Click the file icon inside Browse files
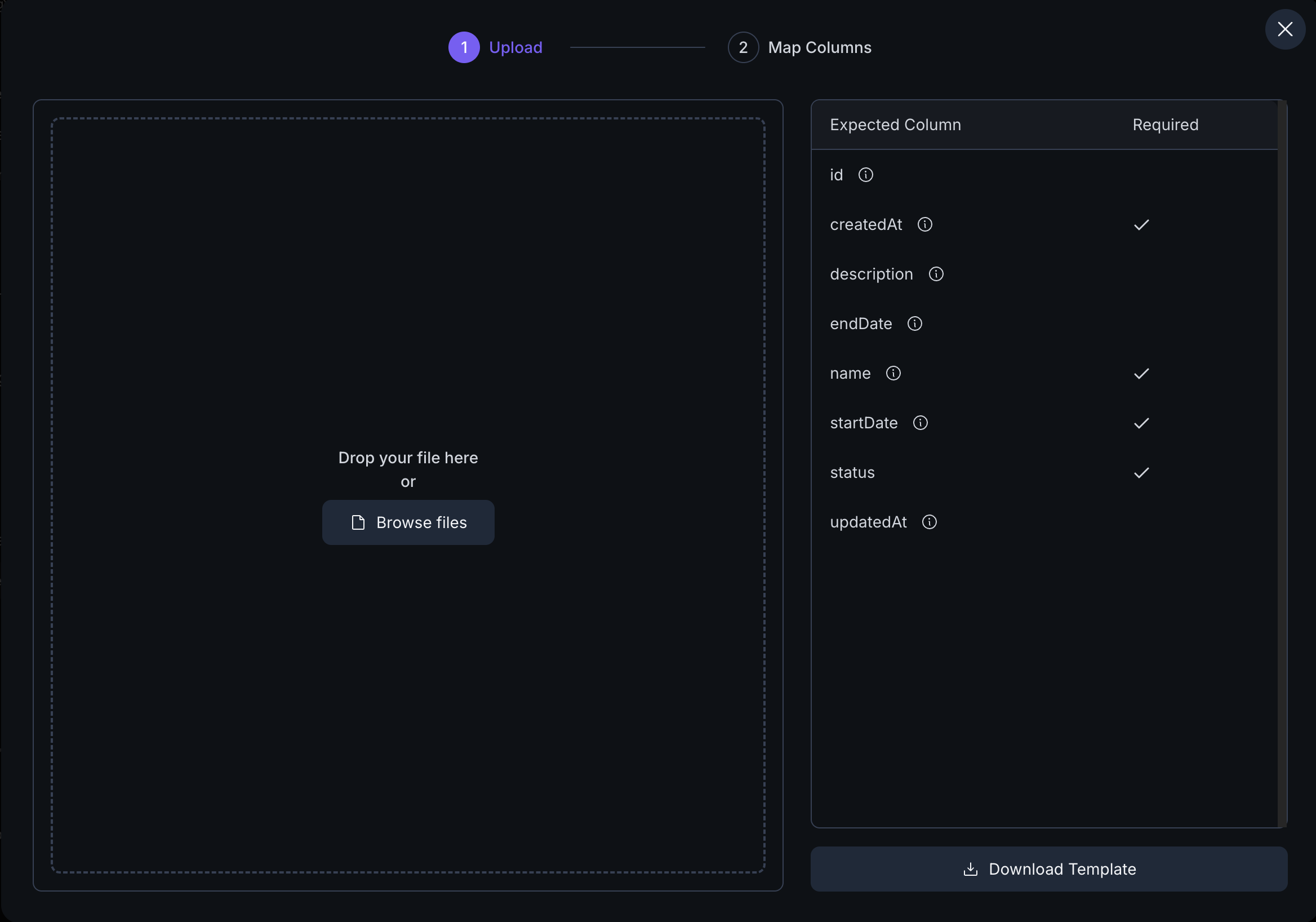This screenshot has width=1316, height=922. 359,522
